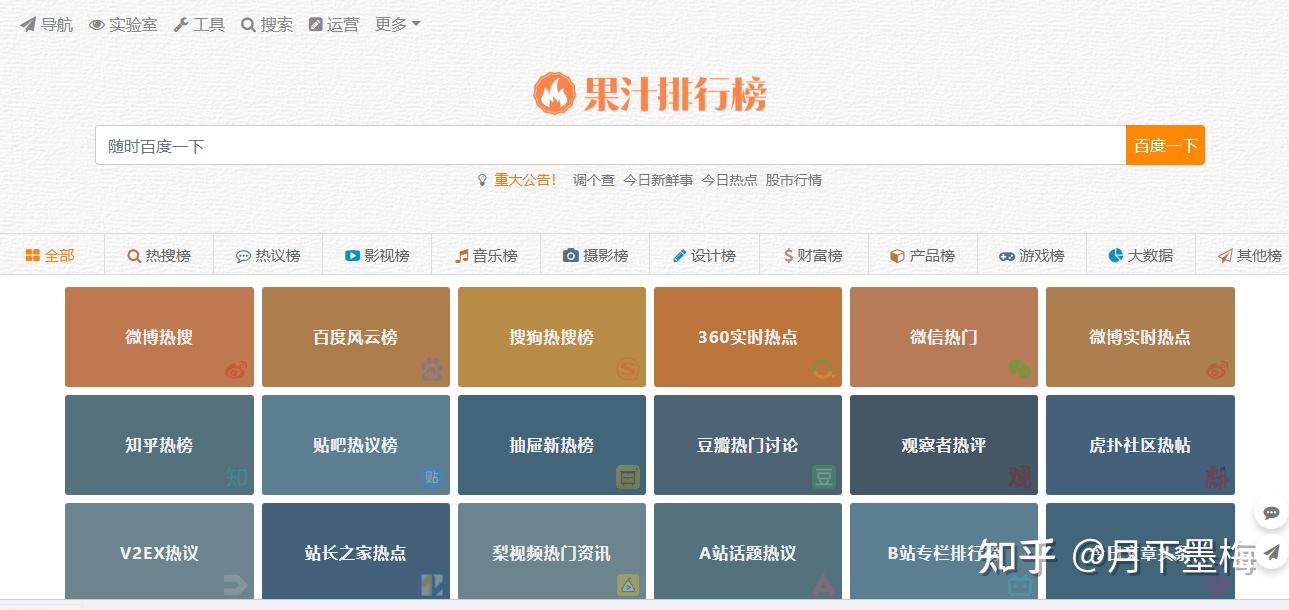This screenshot has height=610, width=1289.
Task: Click the 百度一下 search button
Action: coord(1165,145)
